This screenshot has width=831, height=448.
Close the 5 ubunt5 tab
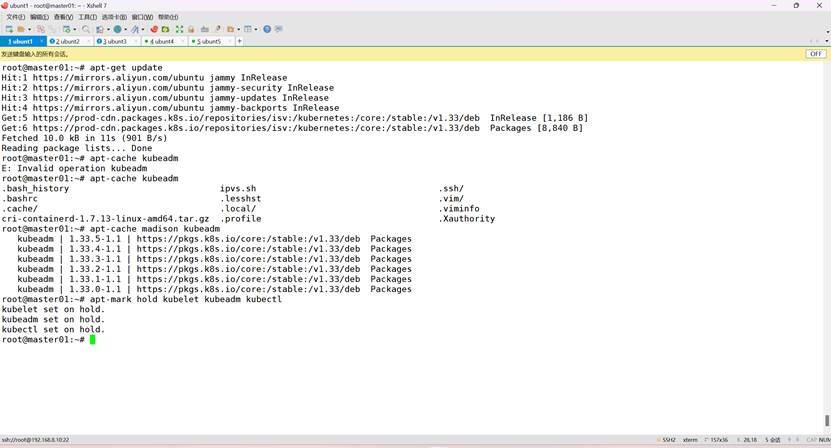point(230,41)
